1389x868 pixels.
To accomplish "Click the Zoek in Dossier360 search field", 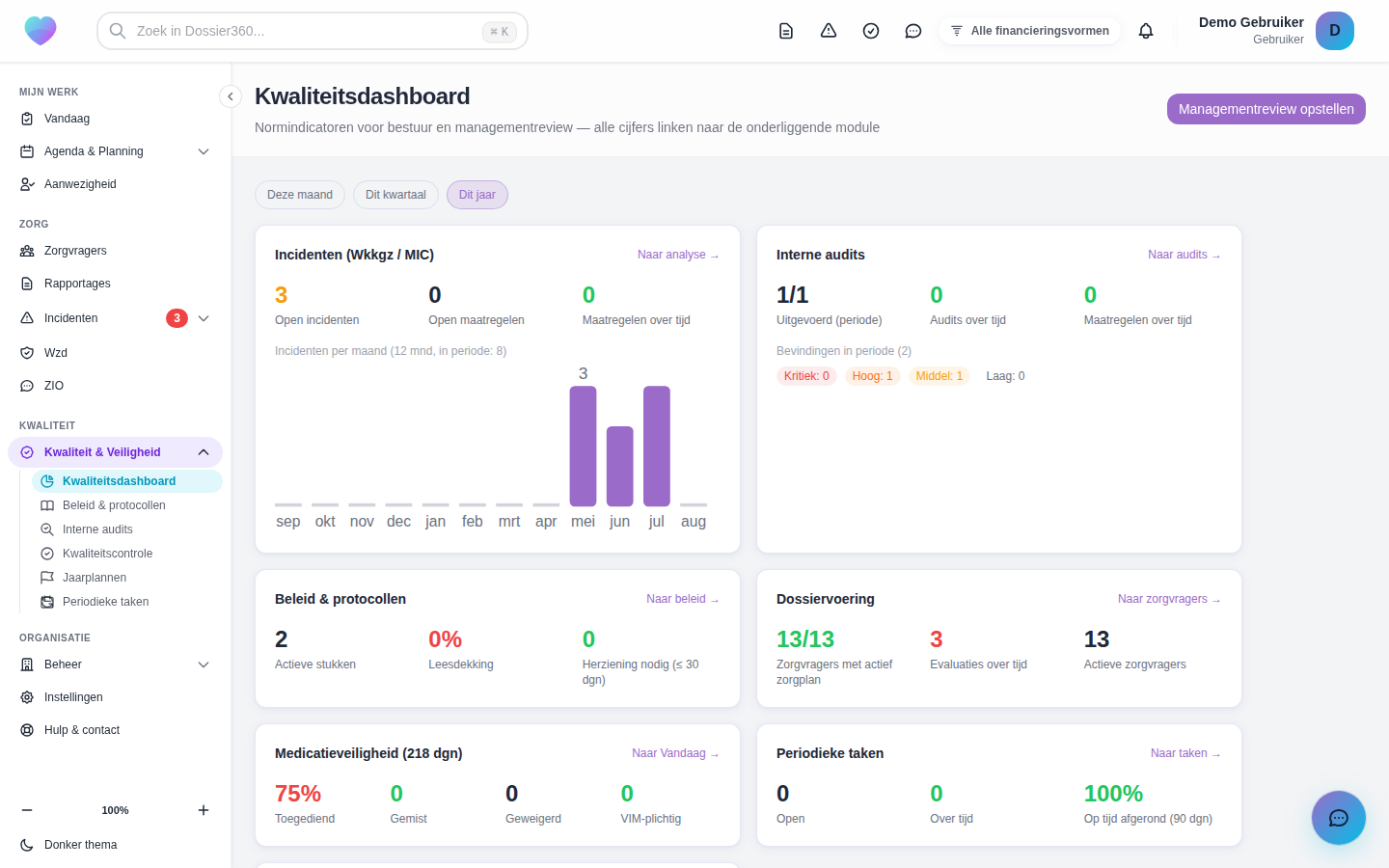I will pyautogui.click(x=313, y=31).
